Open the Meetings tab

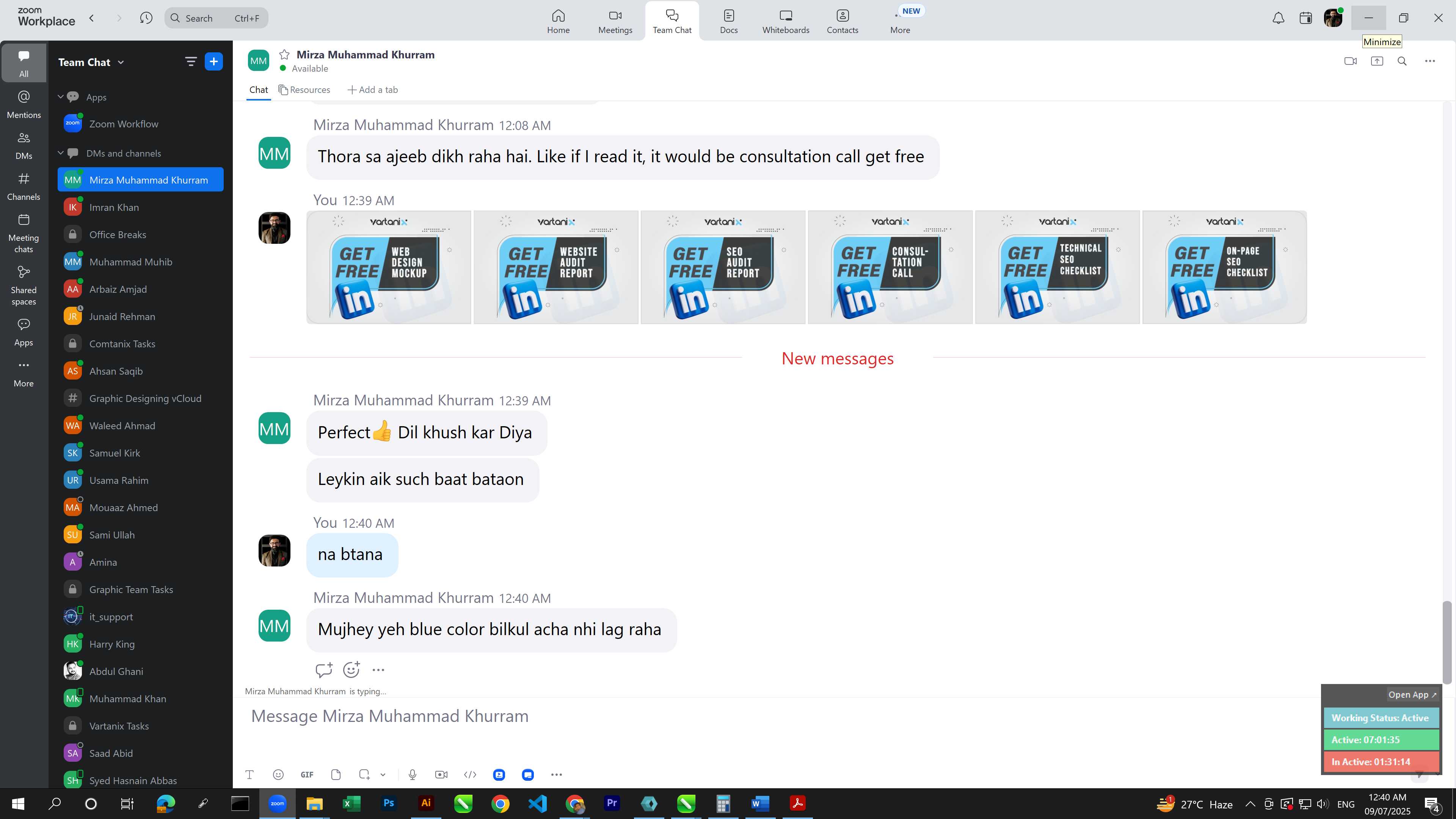point(615,22)
